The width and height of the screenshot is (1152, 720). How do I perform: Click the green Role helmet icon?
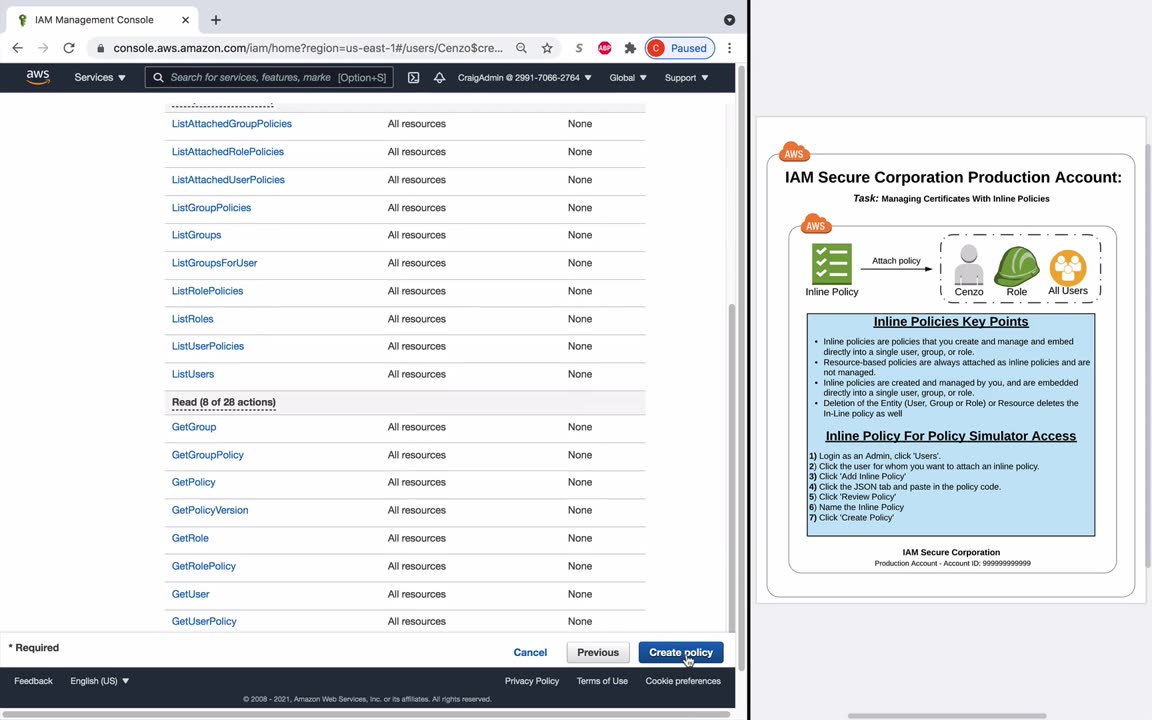(x=1017, y=265)
